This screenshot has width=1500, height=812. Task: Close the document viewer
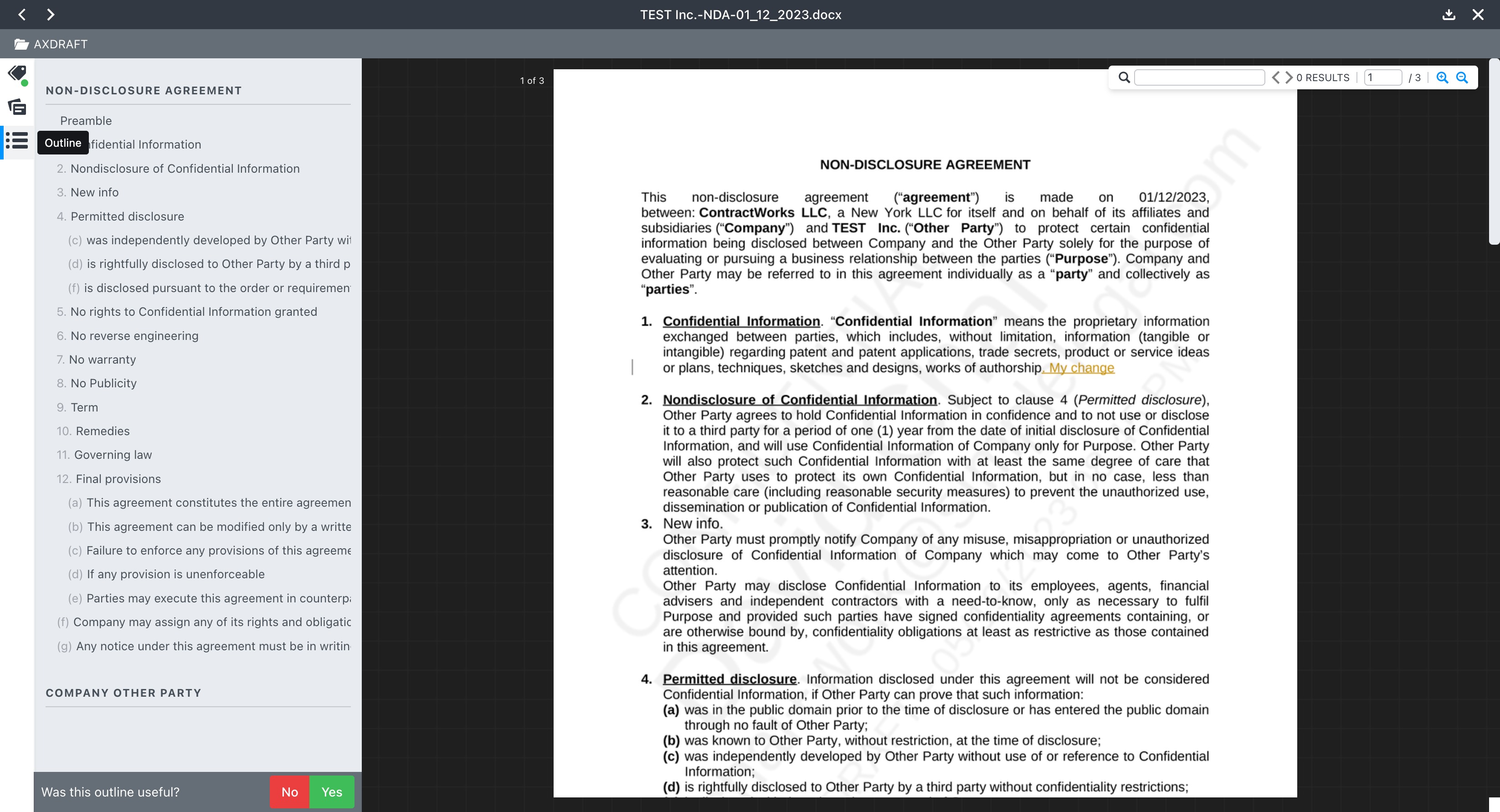point(1478,15)
